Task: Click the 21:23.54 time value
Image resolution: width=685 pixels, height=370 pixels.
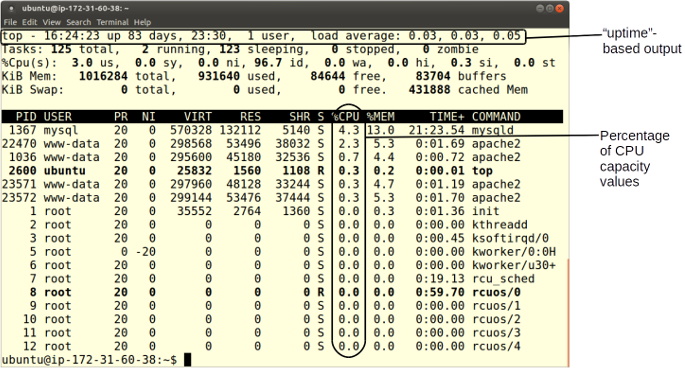Action: [436, 130]
